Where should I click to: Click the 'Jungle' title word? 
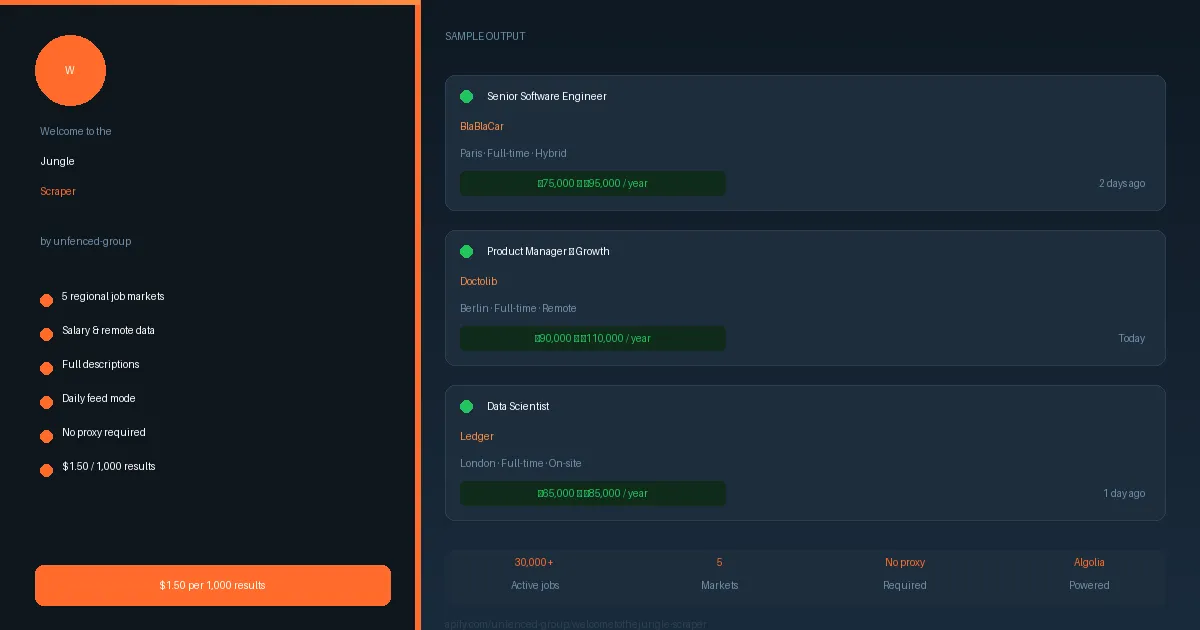(x=57, y=161)
